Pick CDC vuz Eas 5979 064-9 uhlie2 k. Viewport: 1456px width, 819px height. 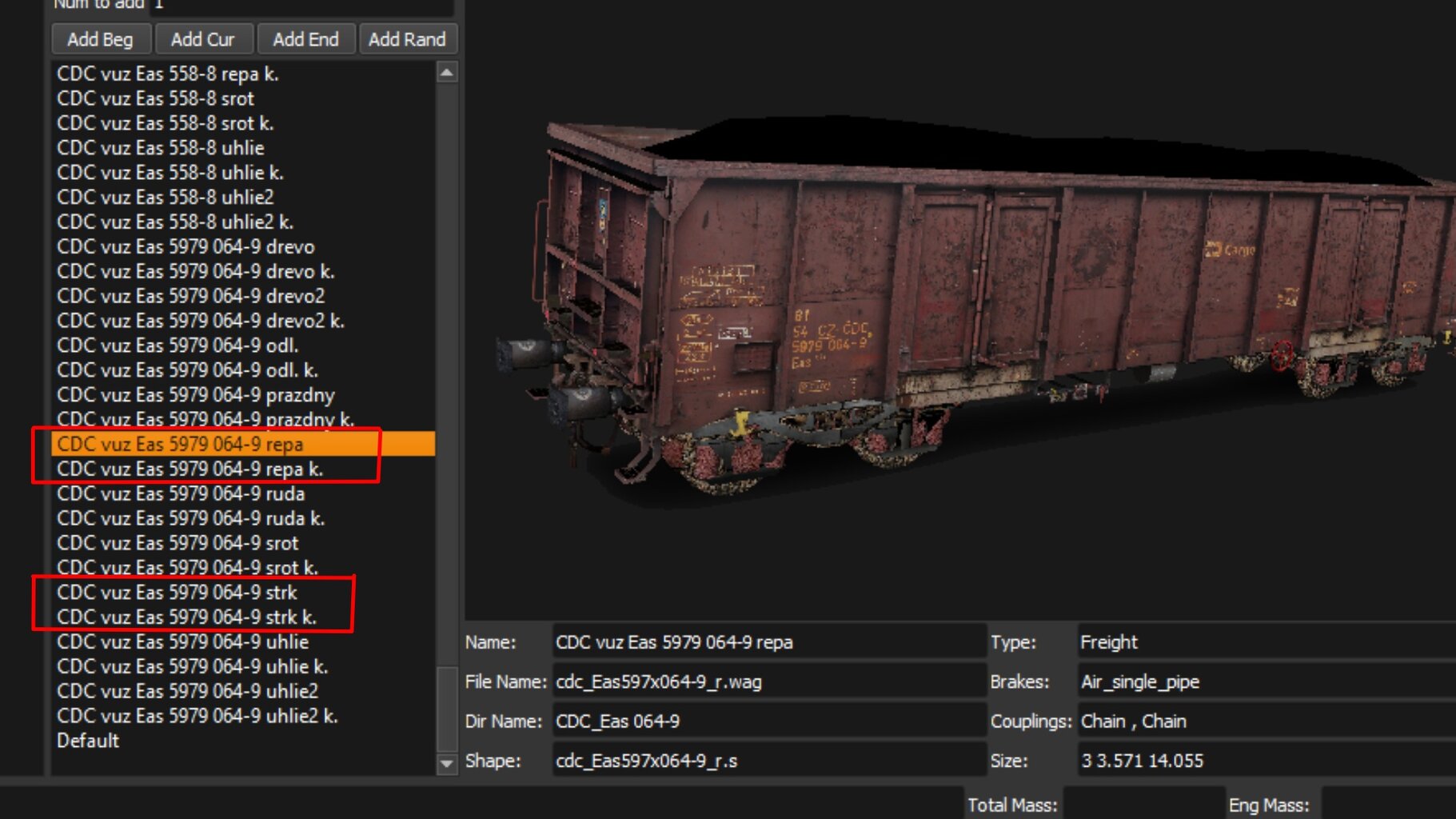pyautogui.click(x=197, y=716)
